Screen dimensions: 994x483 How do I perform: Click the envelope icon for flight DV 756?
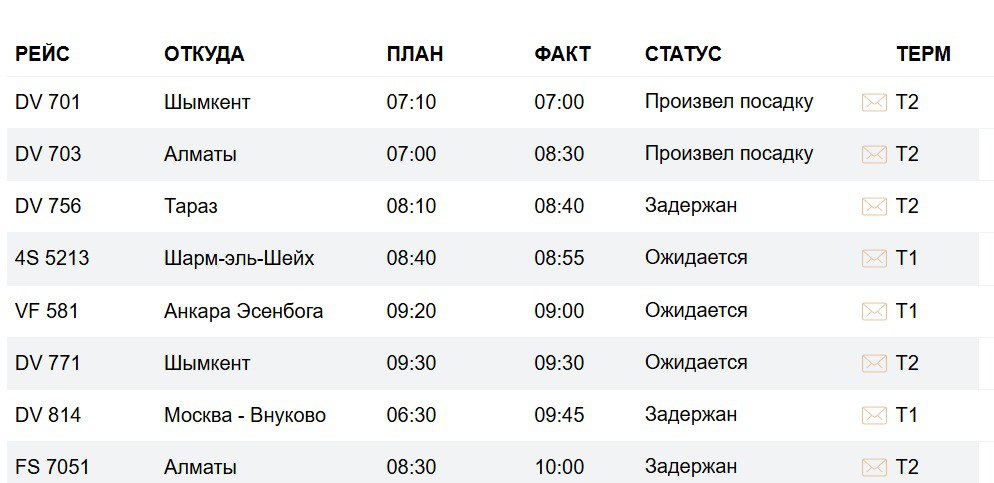tap(874, 206)
